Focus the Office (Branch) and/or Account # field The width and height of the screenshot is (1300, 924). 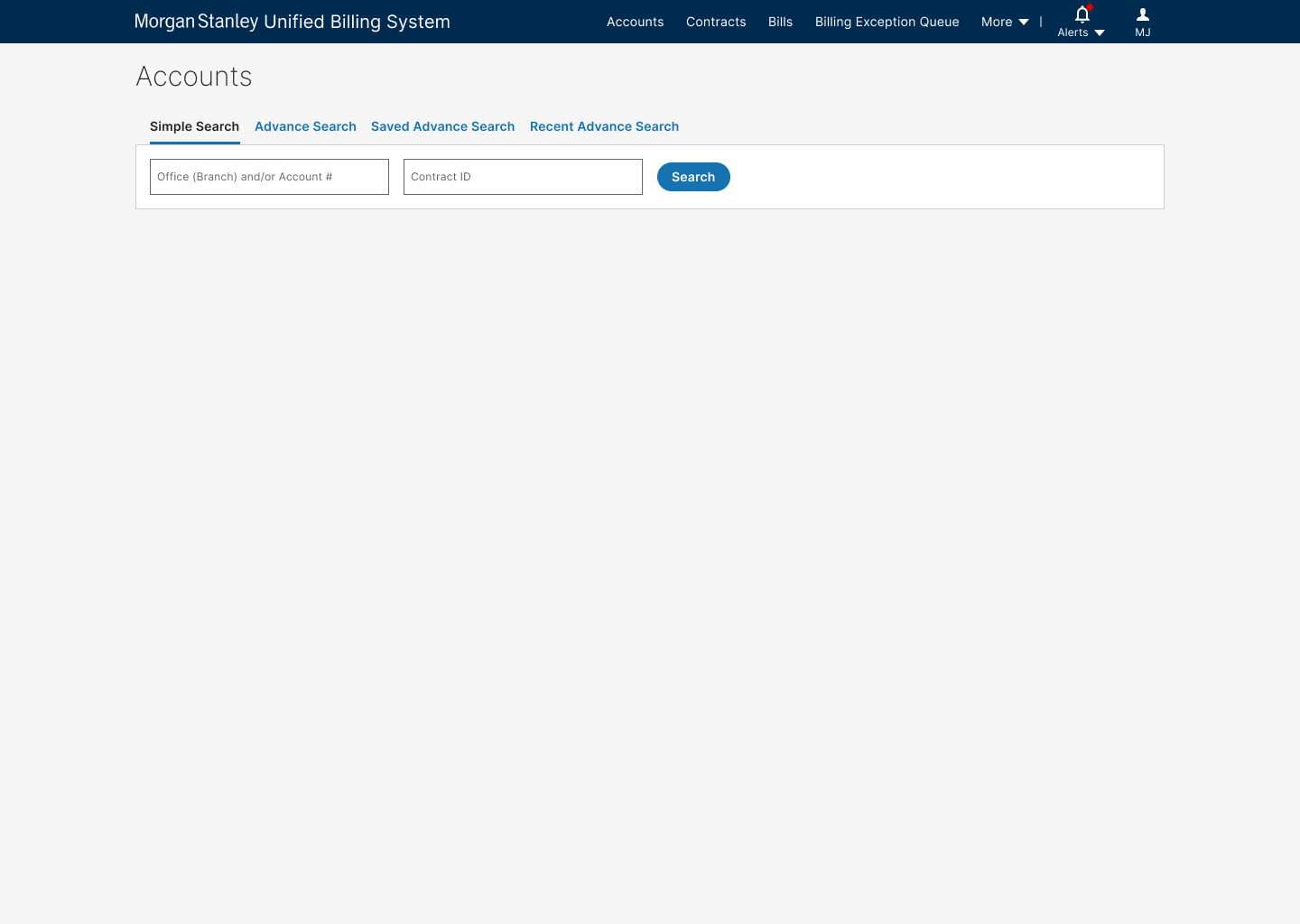pyautogui.click(x=269, y=177)
